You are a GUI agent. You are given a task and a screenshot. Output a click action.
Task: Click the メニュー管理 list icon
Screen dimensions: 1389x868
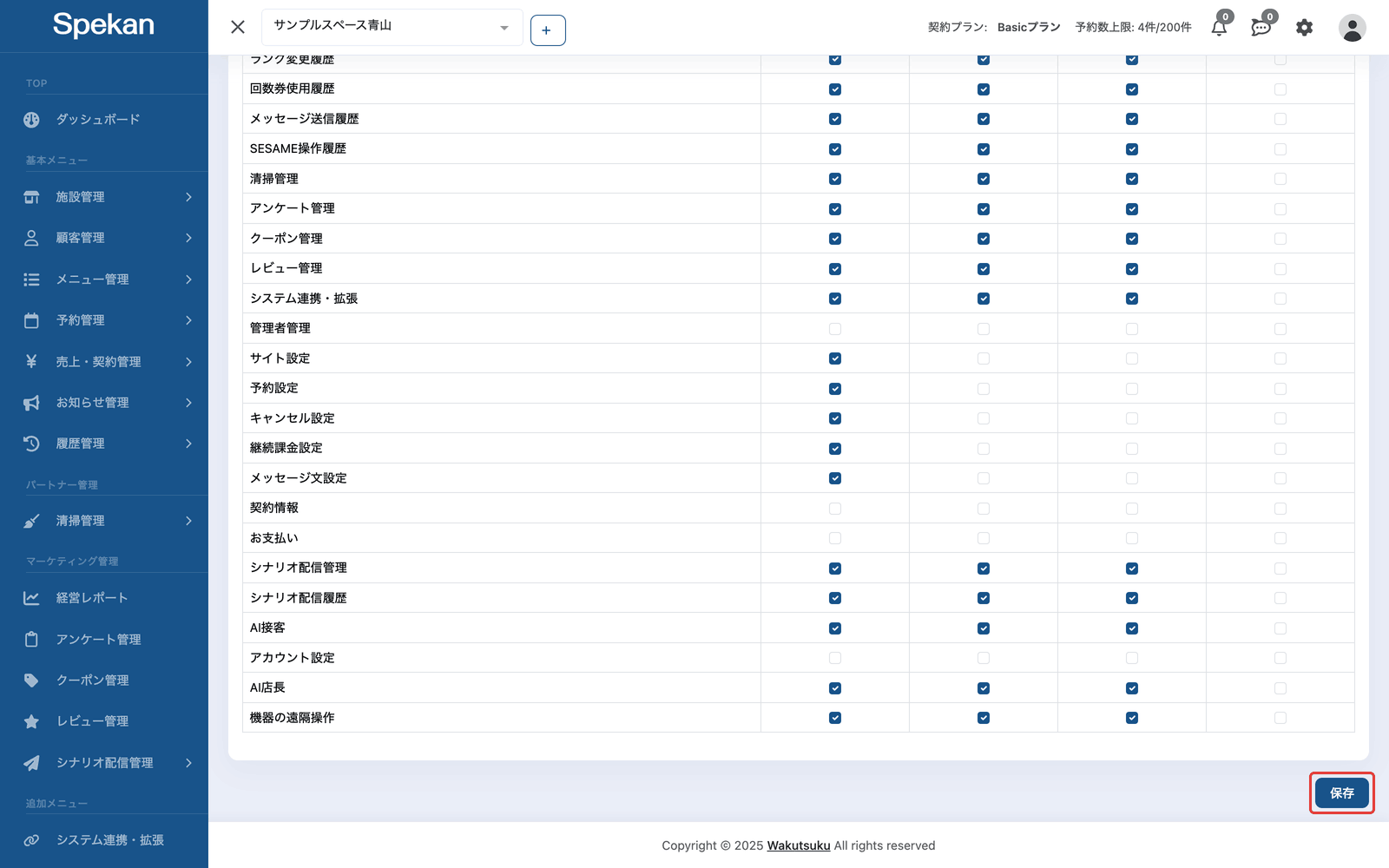31,279
